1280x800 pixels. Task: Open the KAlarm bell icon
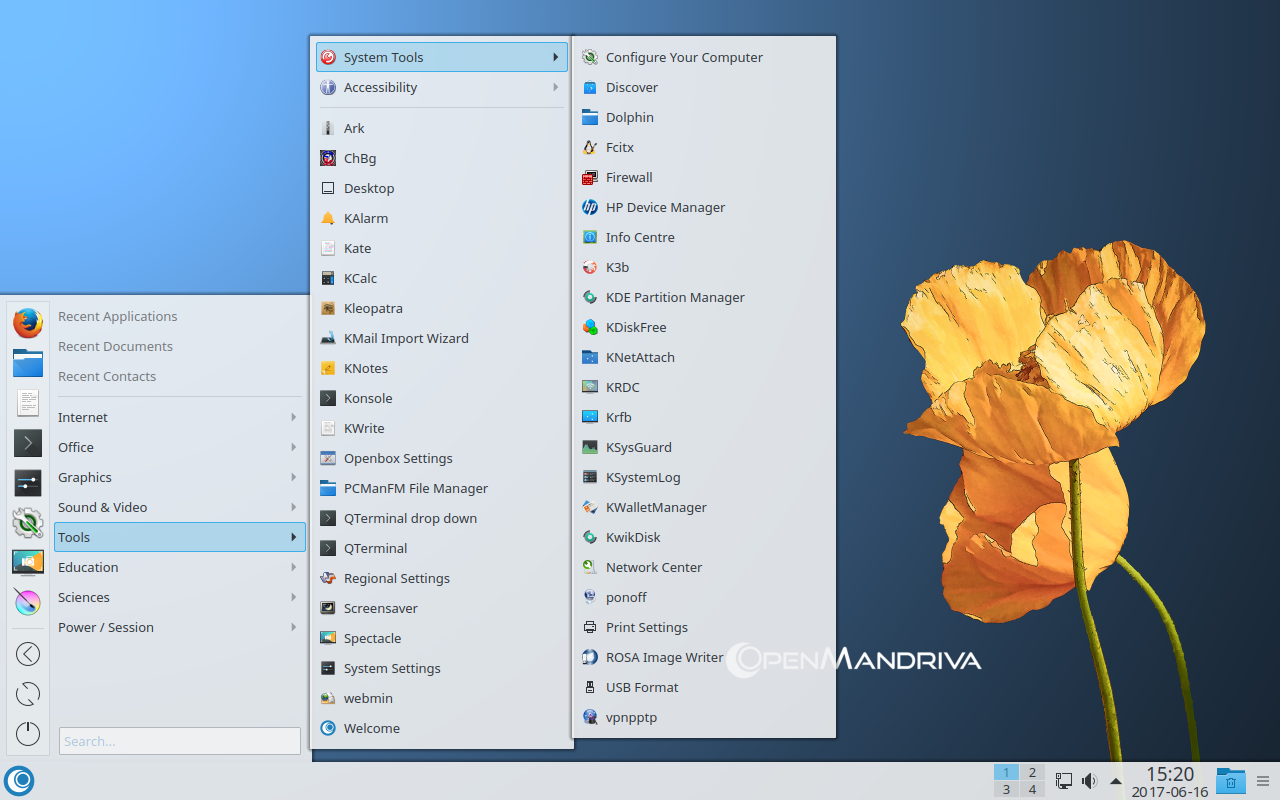pyautogui.click(x=328, y=218)
